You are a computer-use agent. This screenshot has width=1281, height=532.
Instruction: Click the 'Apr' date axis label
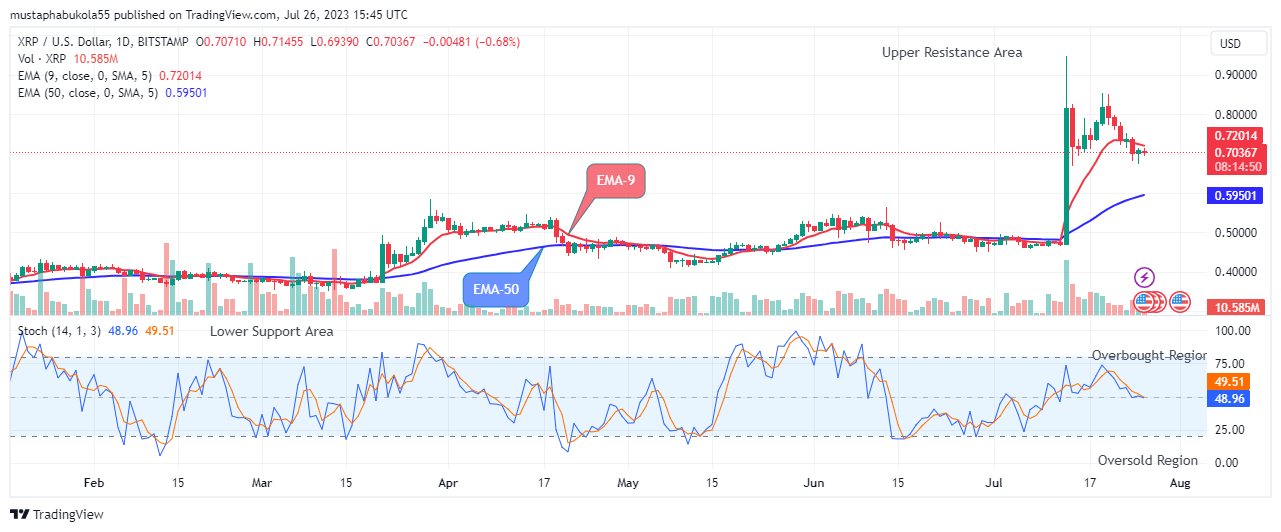(446, 482)
